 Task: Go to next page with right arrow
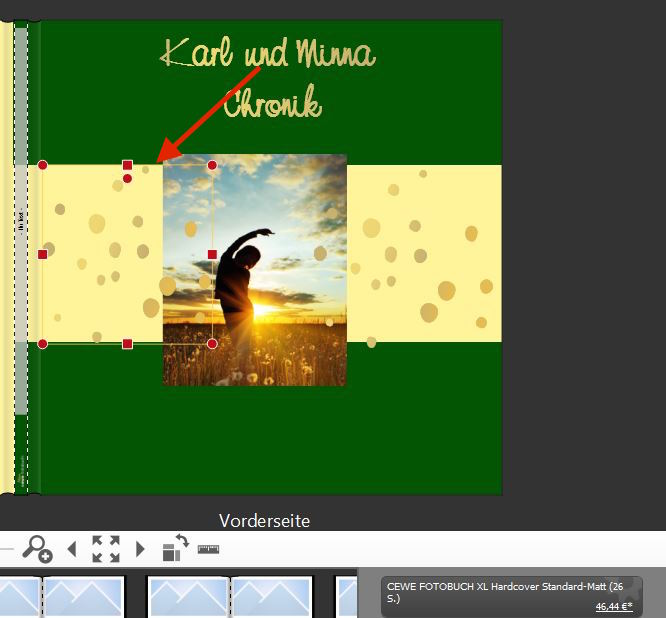(x=140, y=549)
